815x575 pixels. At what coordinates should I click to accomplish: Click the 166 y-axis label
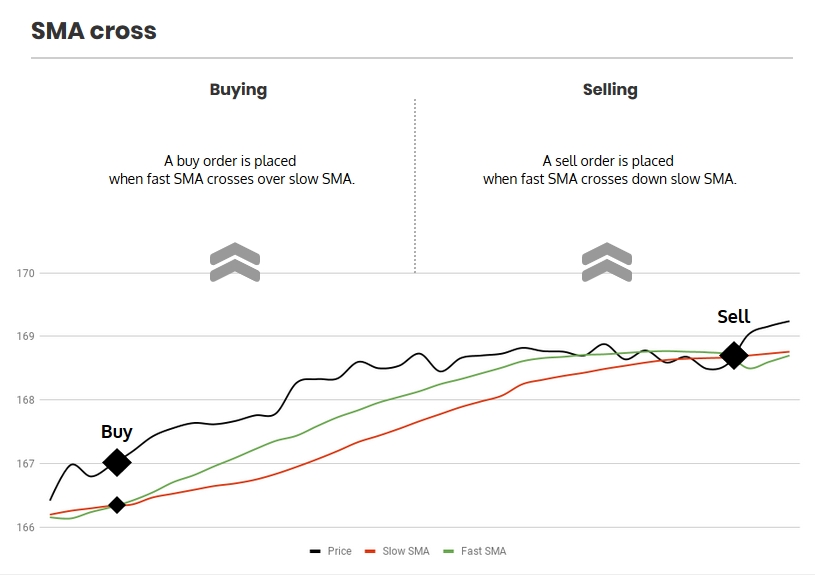(24, 527)
